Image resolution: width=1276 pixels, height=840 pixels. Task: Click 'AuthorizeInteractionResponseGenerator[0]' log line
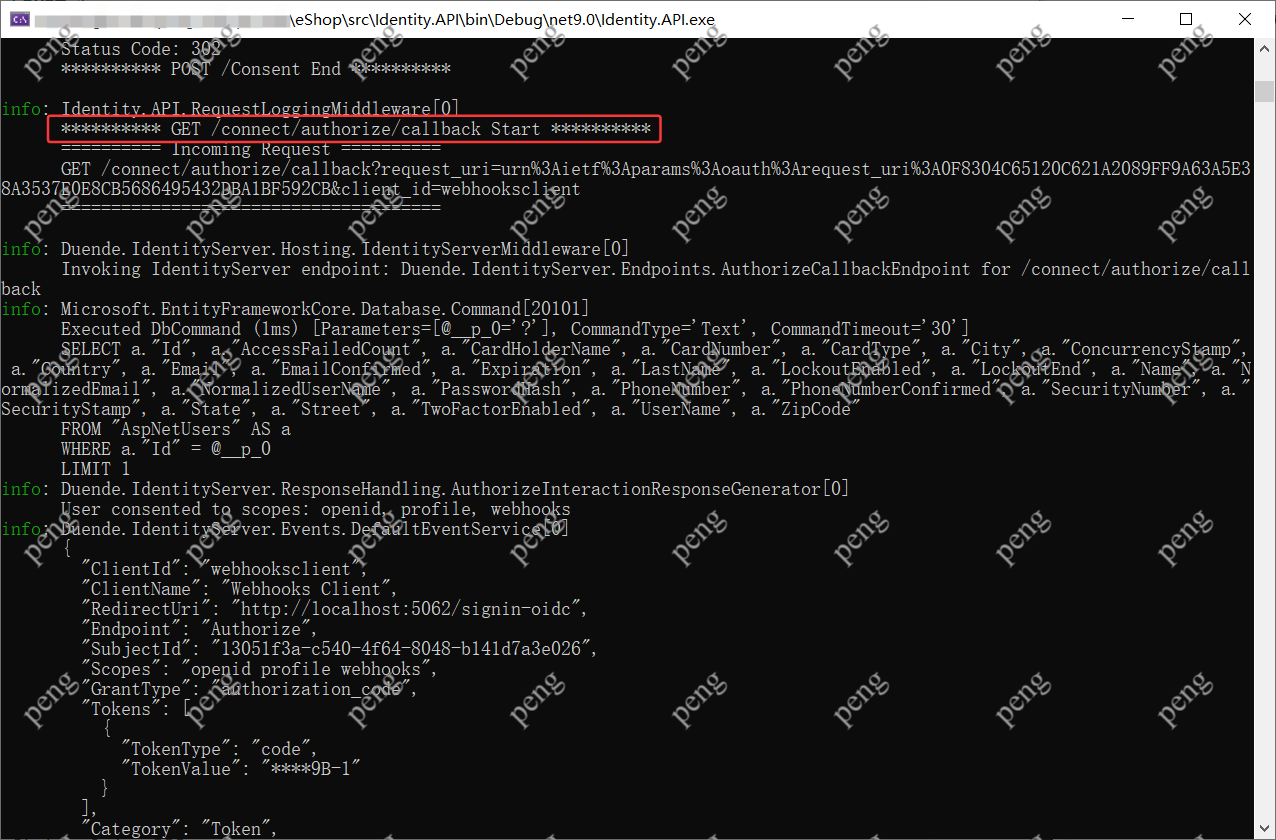[455, 489]
